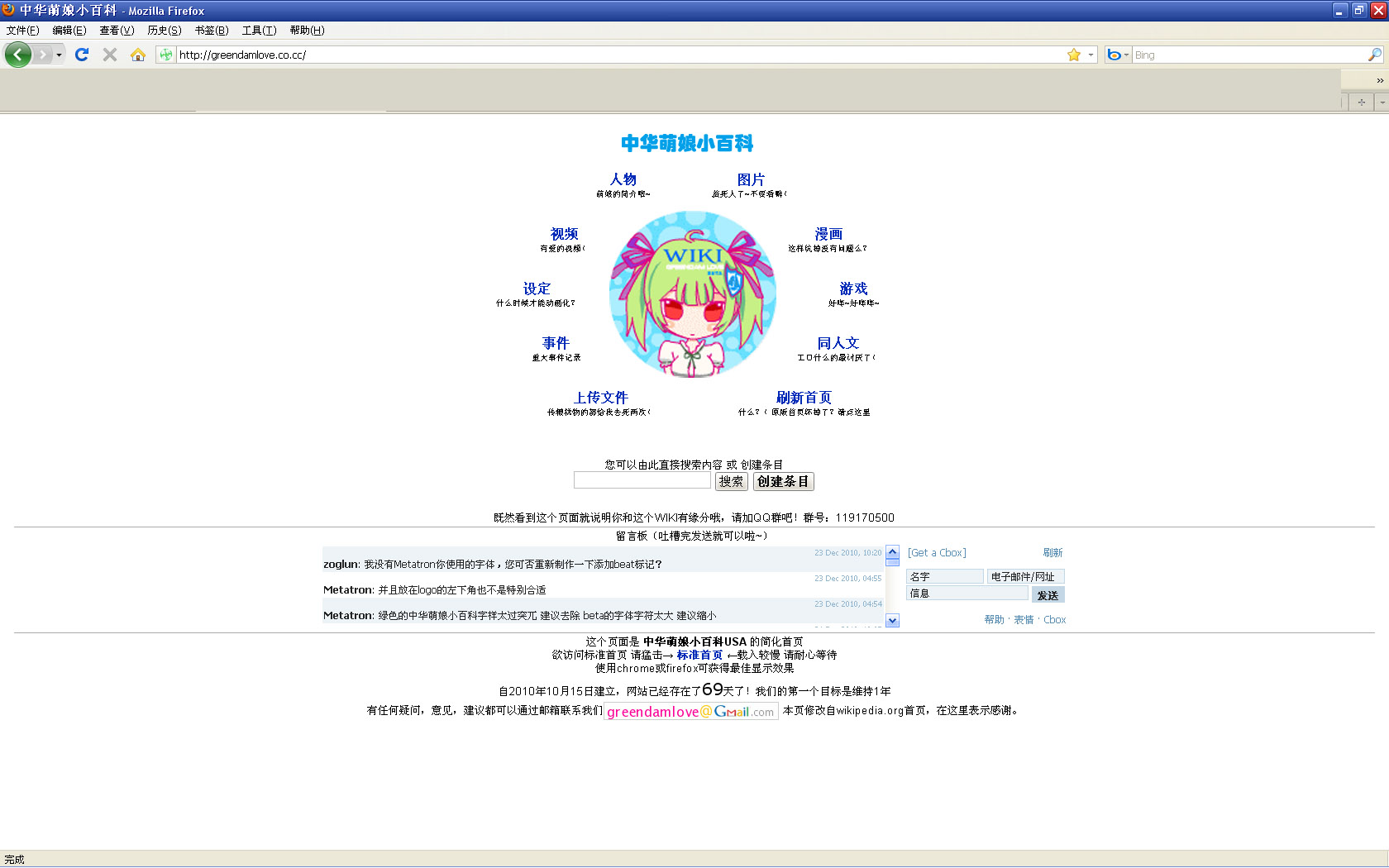Click the site favicon beside the URL
This screenshot has width=1389, height=868.
[166, 55]
